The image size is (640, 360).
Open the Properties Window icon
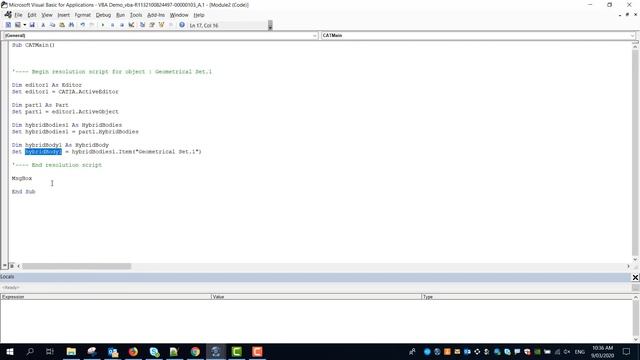[x=152, y=25]
